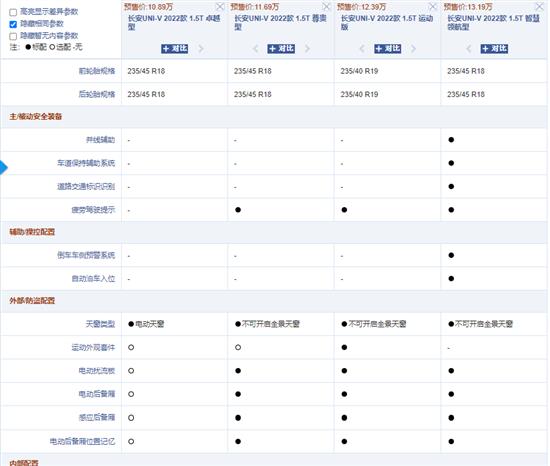This screenshot has width=550, height=466.
Task: Click the 道路交通标识识别 parameter label
Action: pos(86,187)
